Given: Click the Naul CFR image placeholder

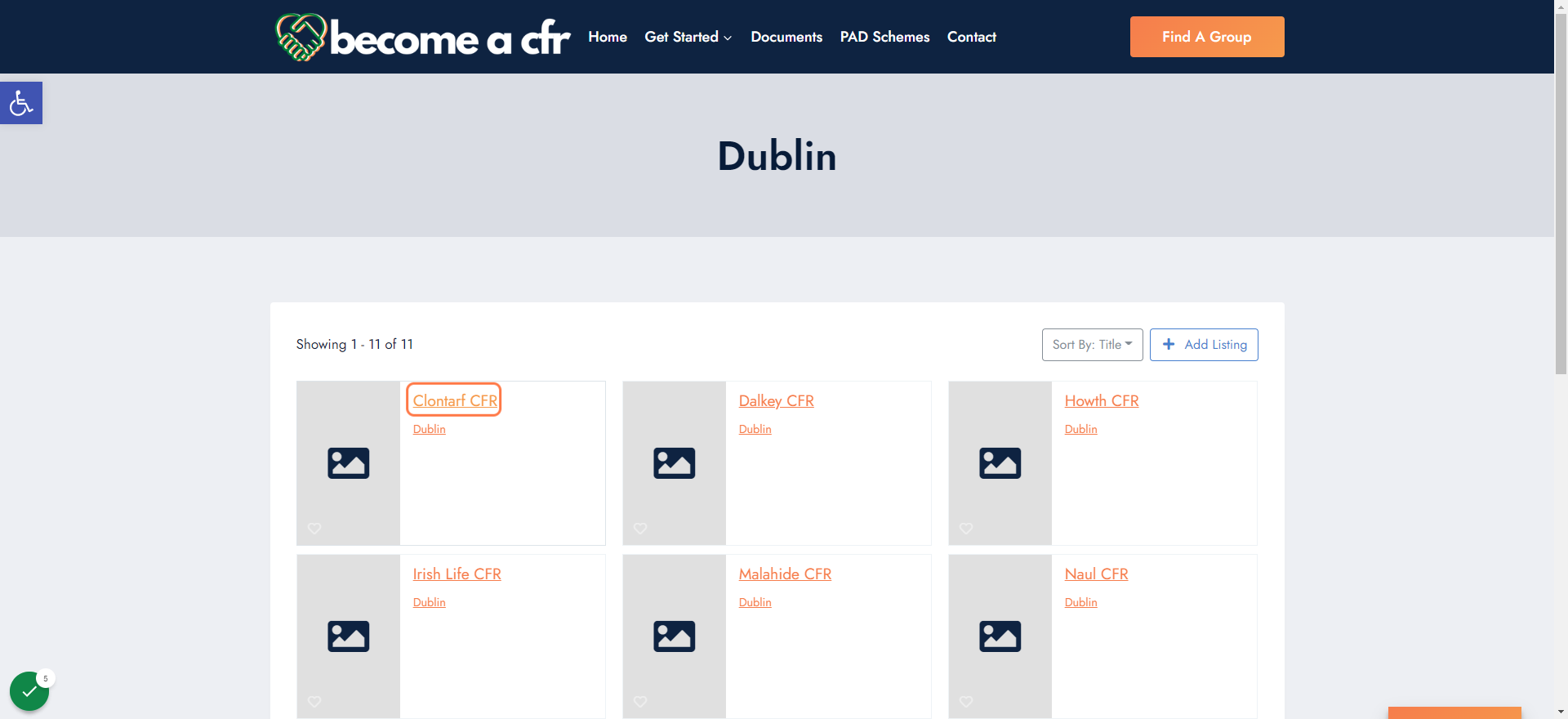Looking at the screenshot, I should [x=1000, y=636].
